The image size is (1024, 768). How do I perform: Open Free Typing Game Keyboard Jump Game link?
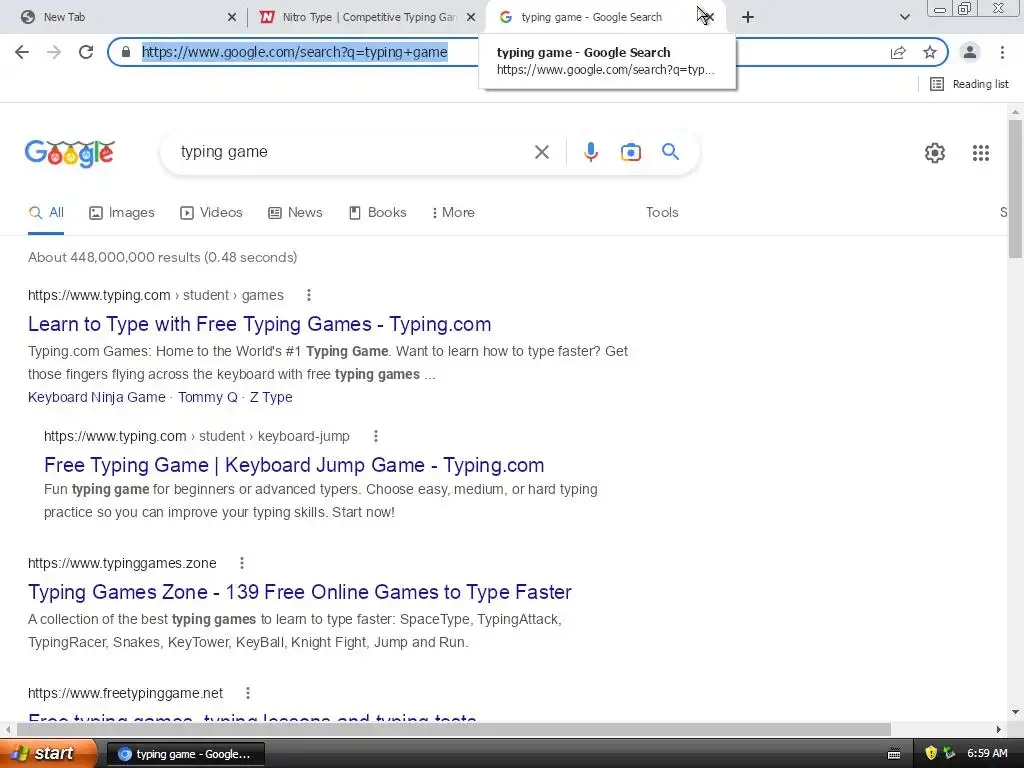[294, 465]
